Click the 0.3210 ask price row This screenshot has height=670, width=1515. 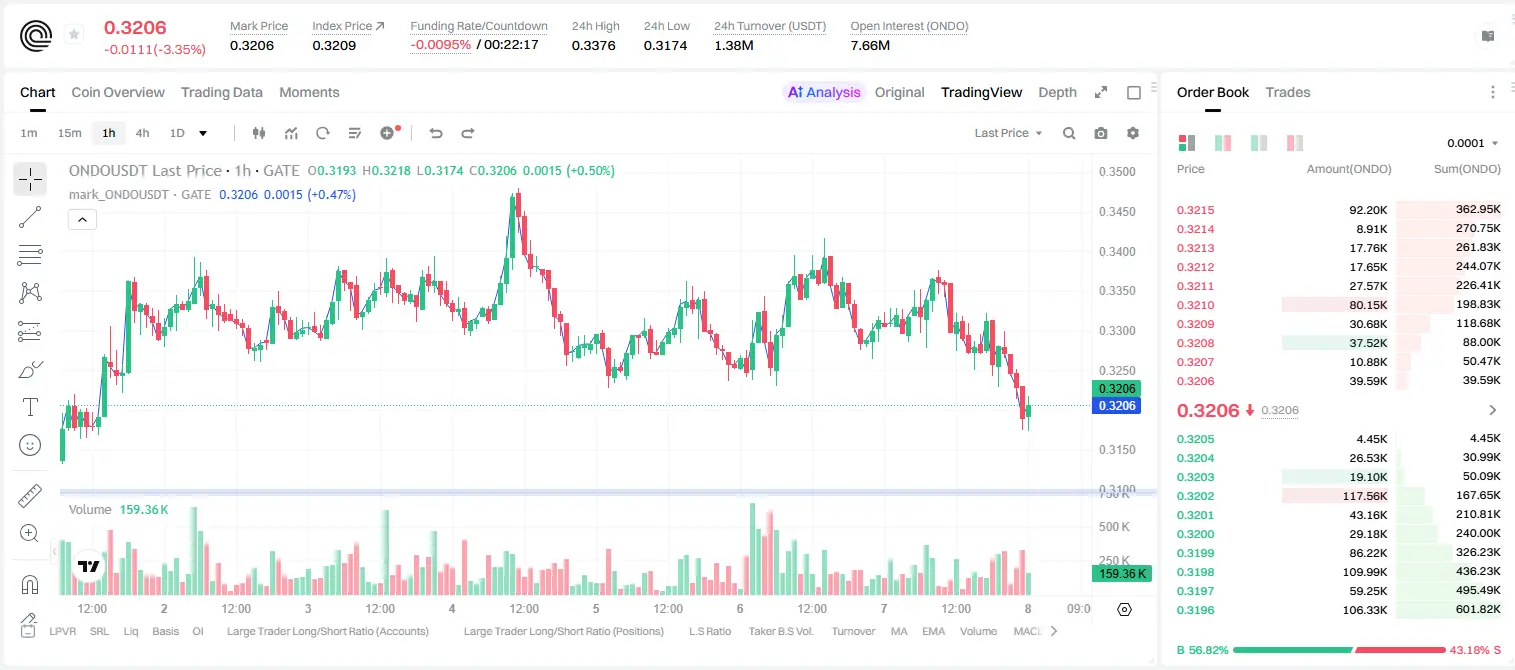[1339, 304]
